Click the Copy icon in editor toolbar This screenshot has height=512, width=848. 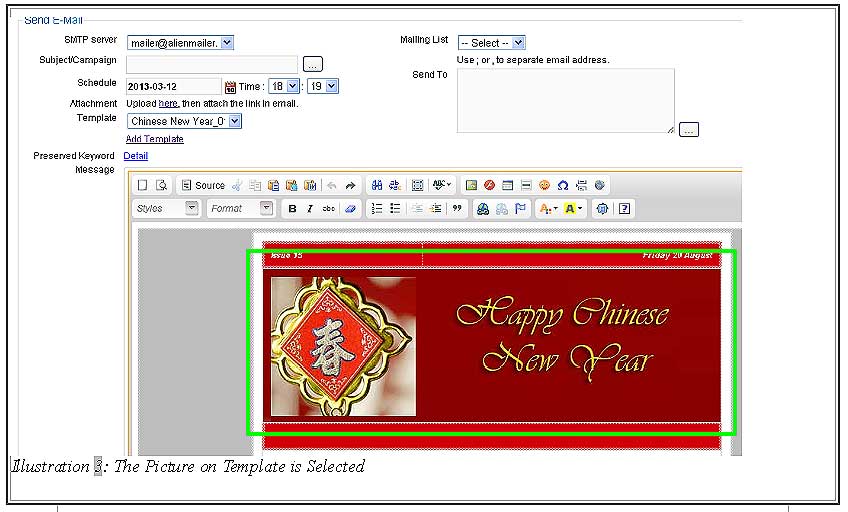click(255, 185)
